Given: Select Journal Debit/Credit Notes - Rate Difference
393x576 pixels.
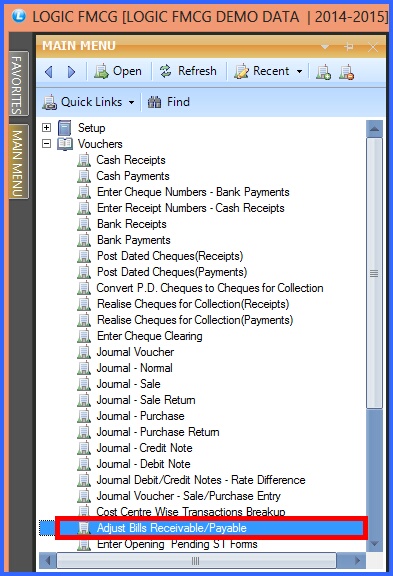Looking at the screenshot, I should 201,480.
